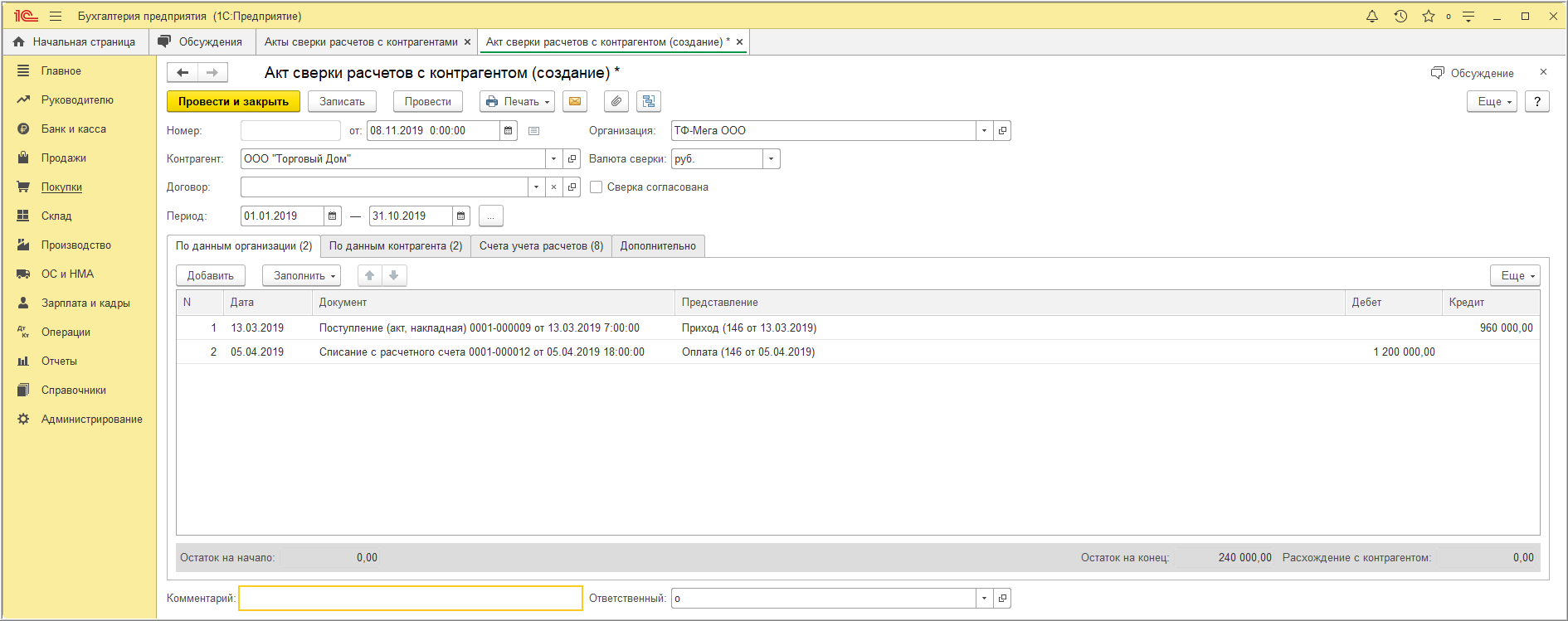Click the back navigation arrow
The height and width of the screenshot is (621, 1568).
[x=183, y=73]
